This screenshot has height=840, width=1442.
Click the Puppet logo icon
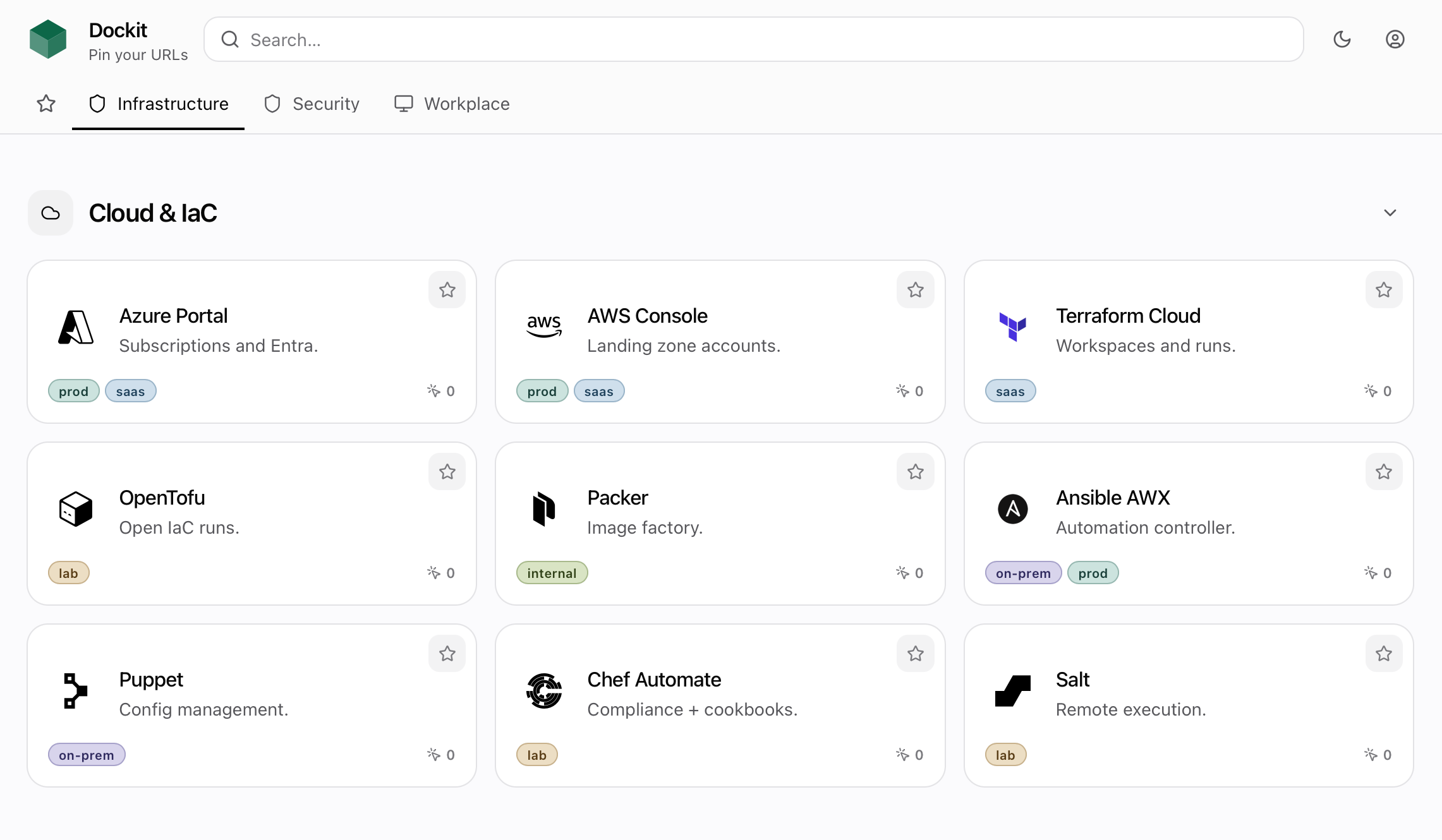click(x=76, y=691)
